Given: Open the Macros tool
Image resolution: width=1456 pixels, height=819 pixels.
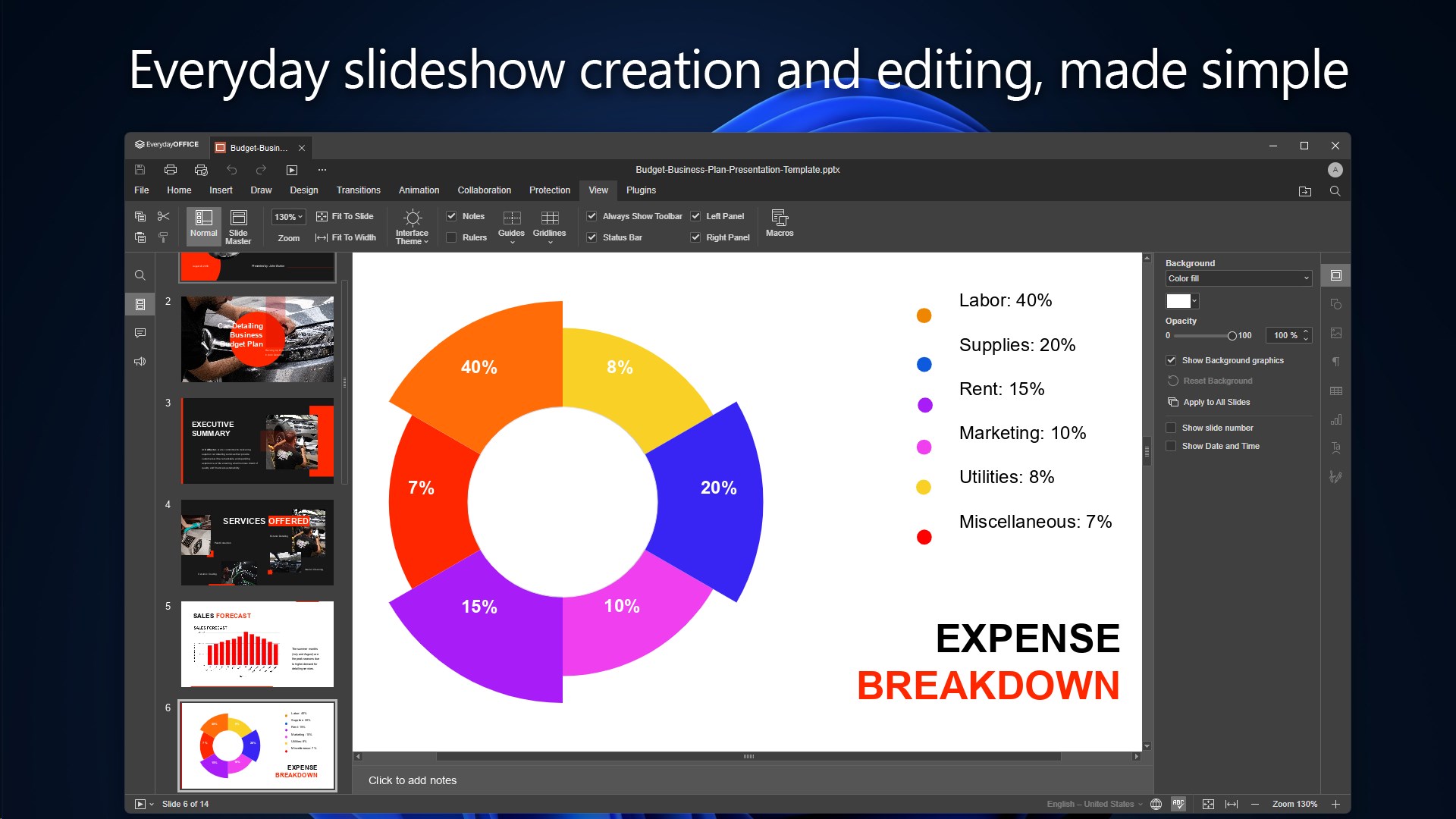Looking at the screenshot, I should (x=780, y=224).
